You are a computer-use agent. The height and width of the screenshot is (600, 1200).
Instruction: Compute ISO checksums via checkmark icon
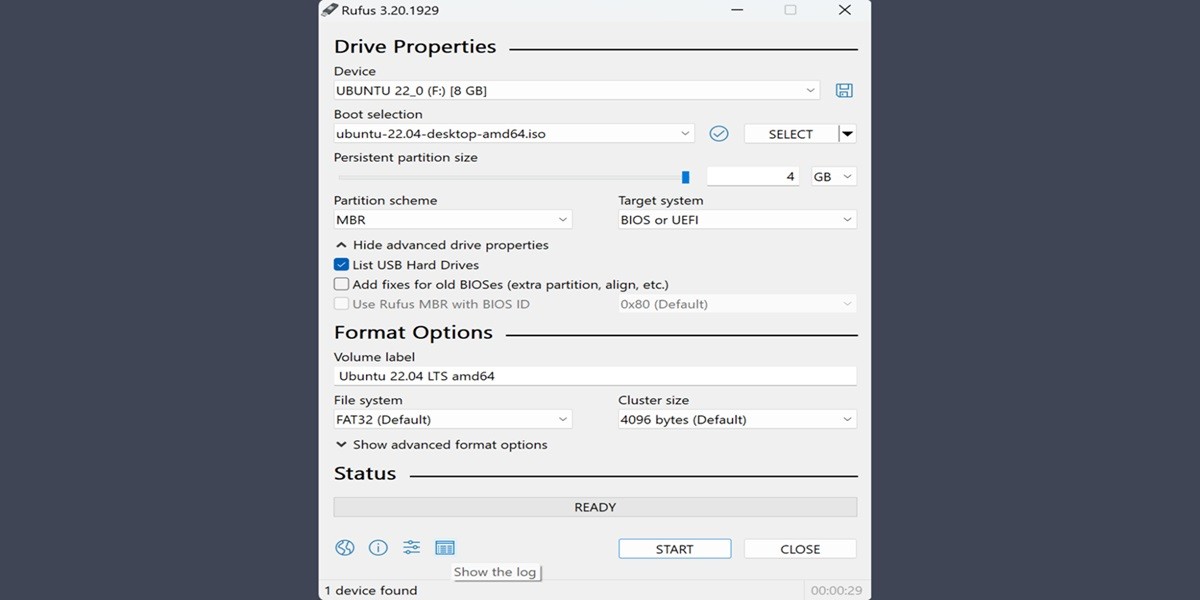[718, 133]
